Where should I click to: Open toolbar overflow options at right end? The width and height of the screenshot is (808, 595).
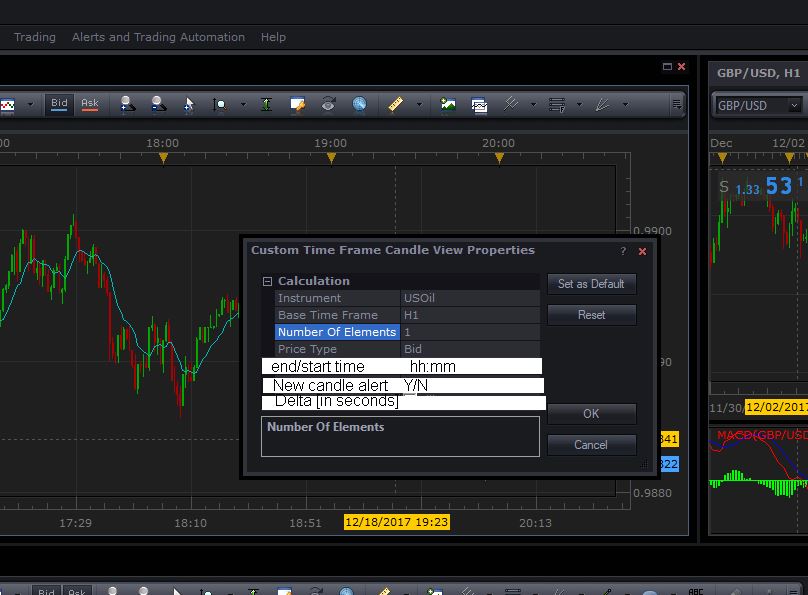click(677, 105)
